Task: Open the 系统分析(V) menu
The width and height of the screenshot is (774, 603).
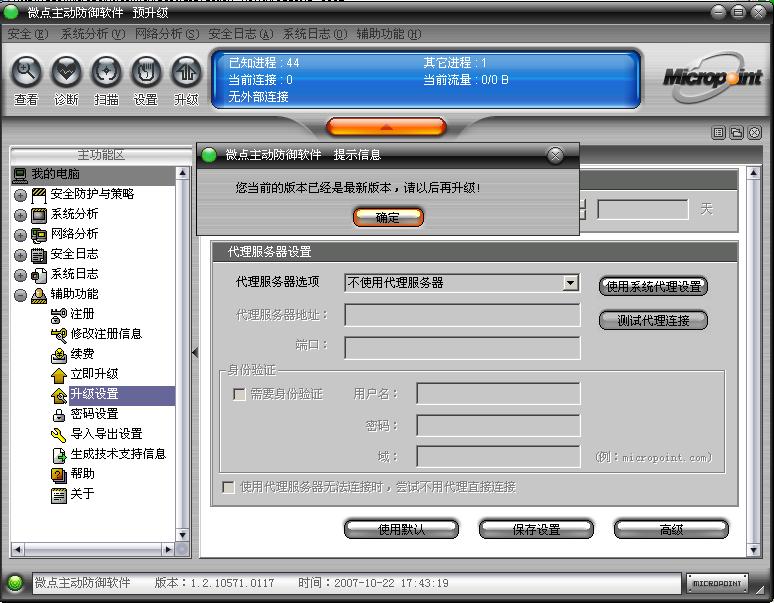Action: [x=93, y=34]
